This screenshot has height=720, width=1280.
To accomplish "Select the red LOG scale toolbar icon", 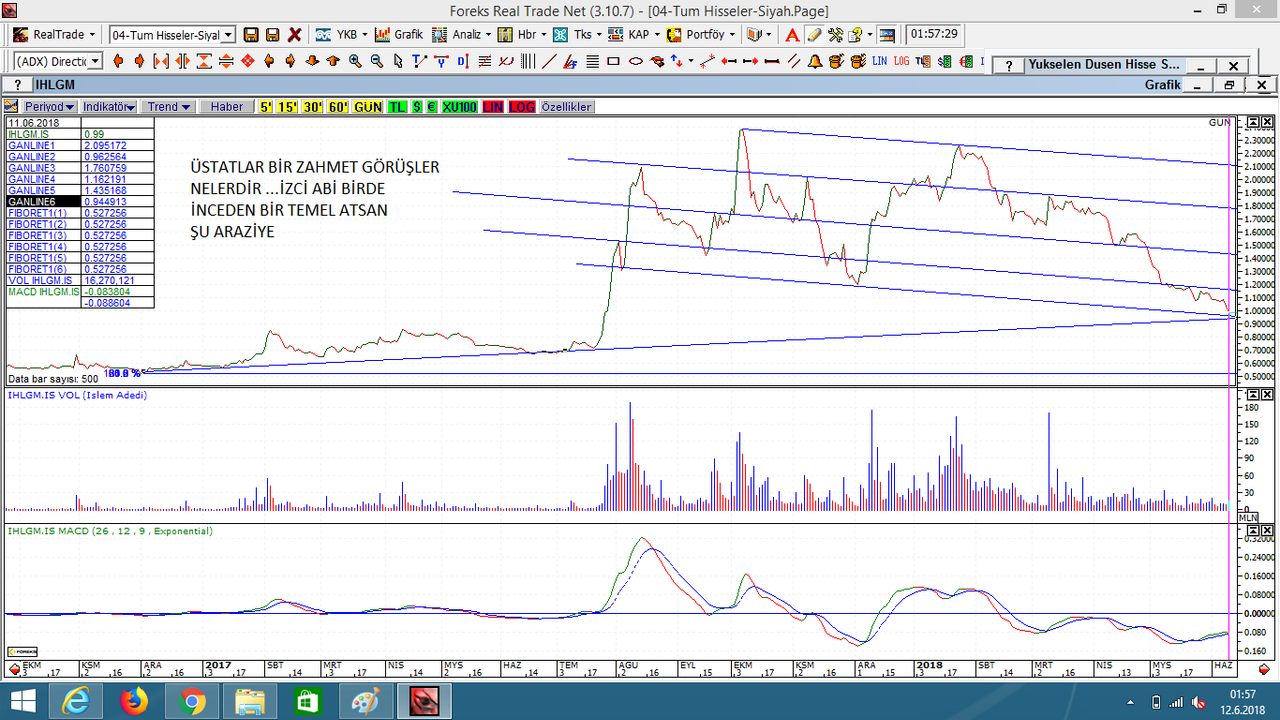I will tap(901, 61).
